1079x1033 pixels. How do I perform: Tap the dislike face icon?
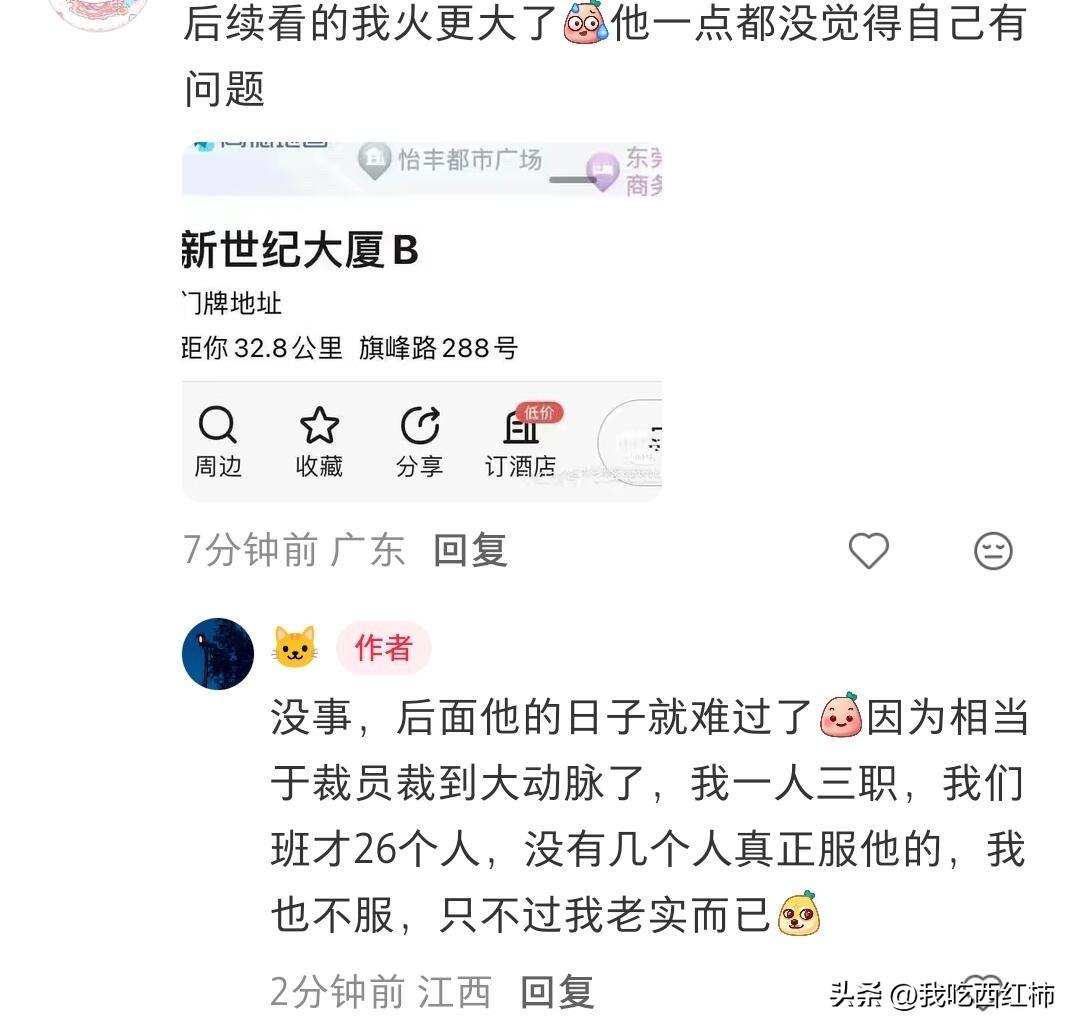coord(993,551)
